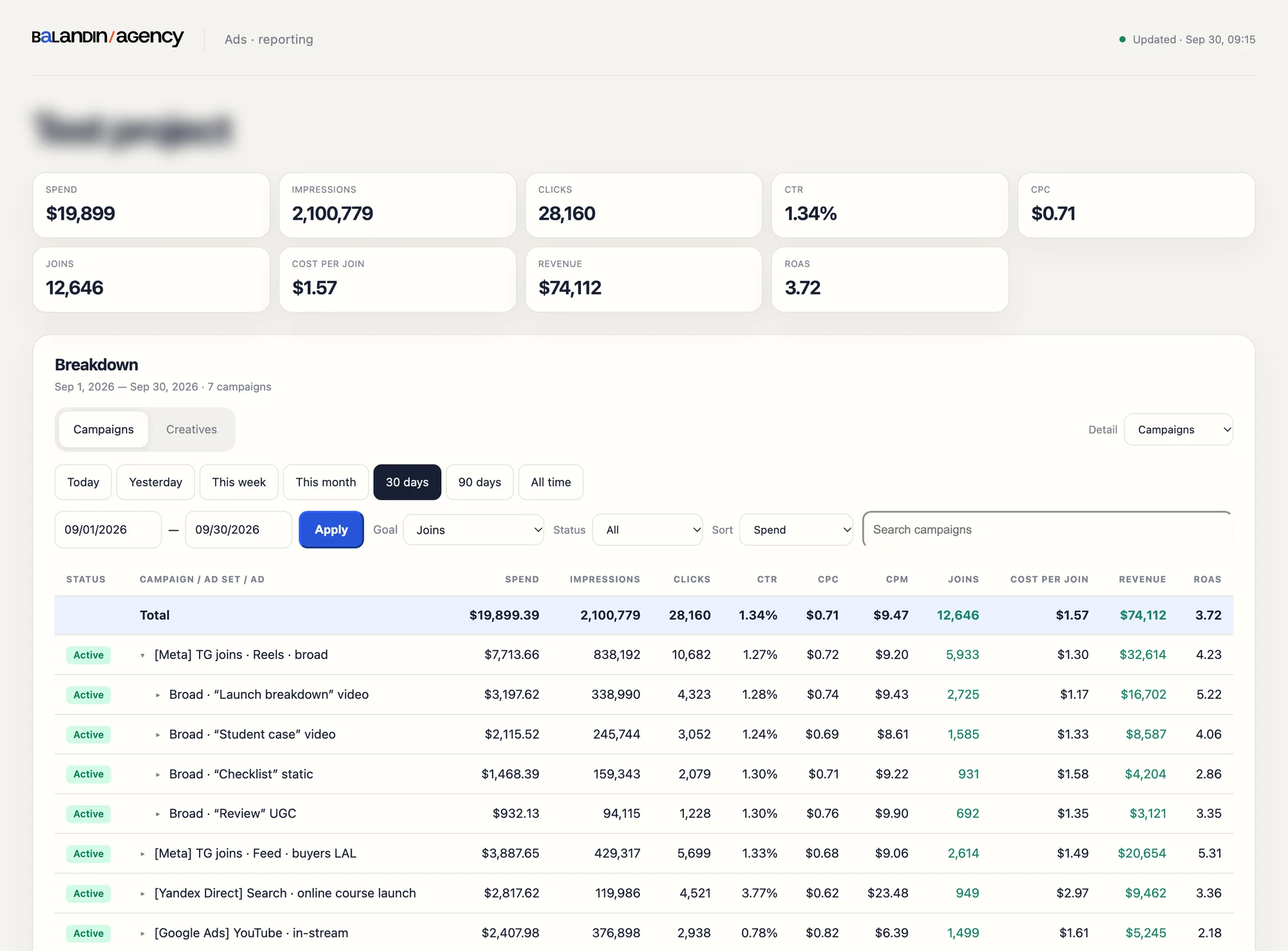1288x951 pixels.
Task: Click the Spend column header
Action: [522, 579]
